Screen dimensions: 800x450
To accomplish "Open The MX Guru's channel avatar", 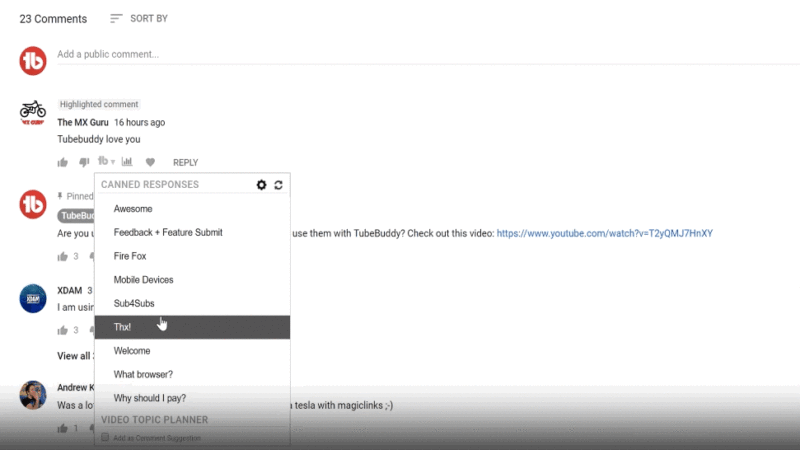I will click(33, 111).
